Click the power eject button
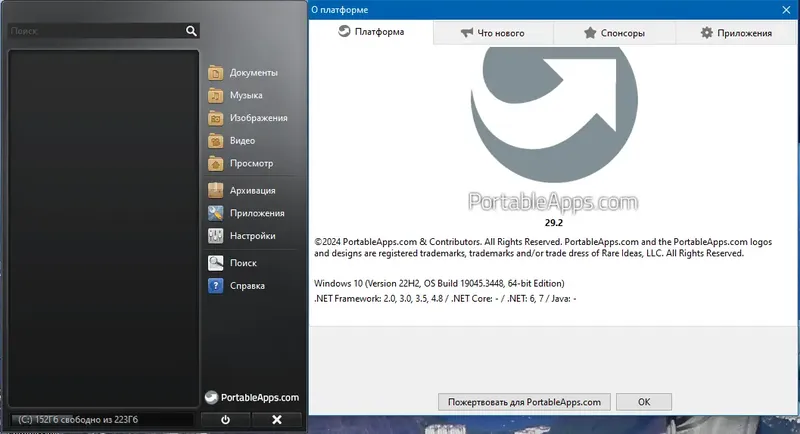 tap(225, 420)
